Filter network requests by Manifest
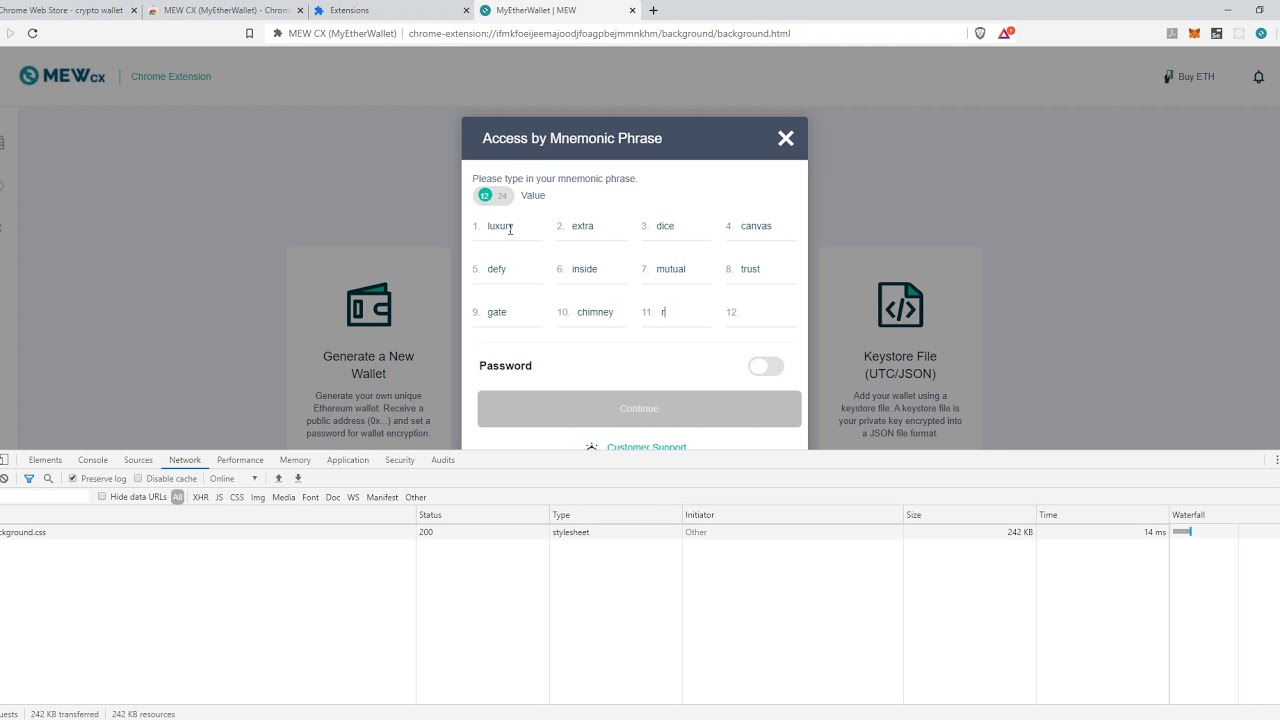Viewport: 1280px width, 720px height. point(382,497)
